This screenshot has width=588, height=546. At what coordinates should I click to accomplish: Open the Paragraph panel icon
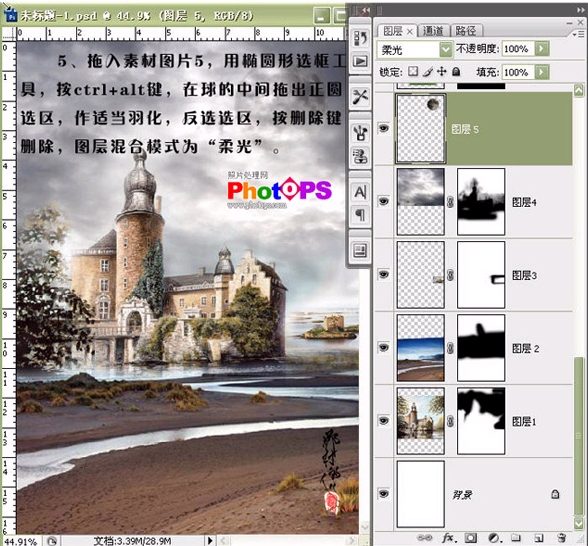point(360,215)
